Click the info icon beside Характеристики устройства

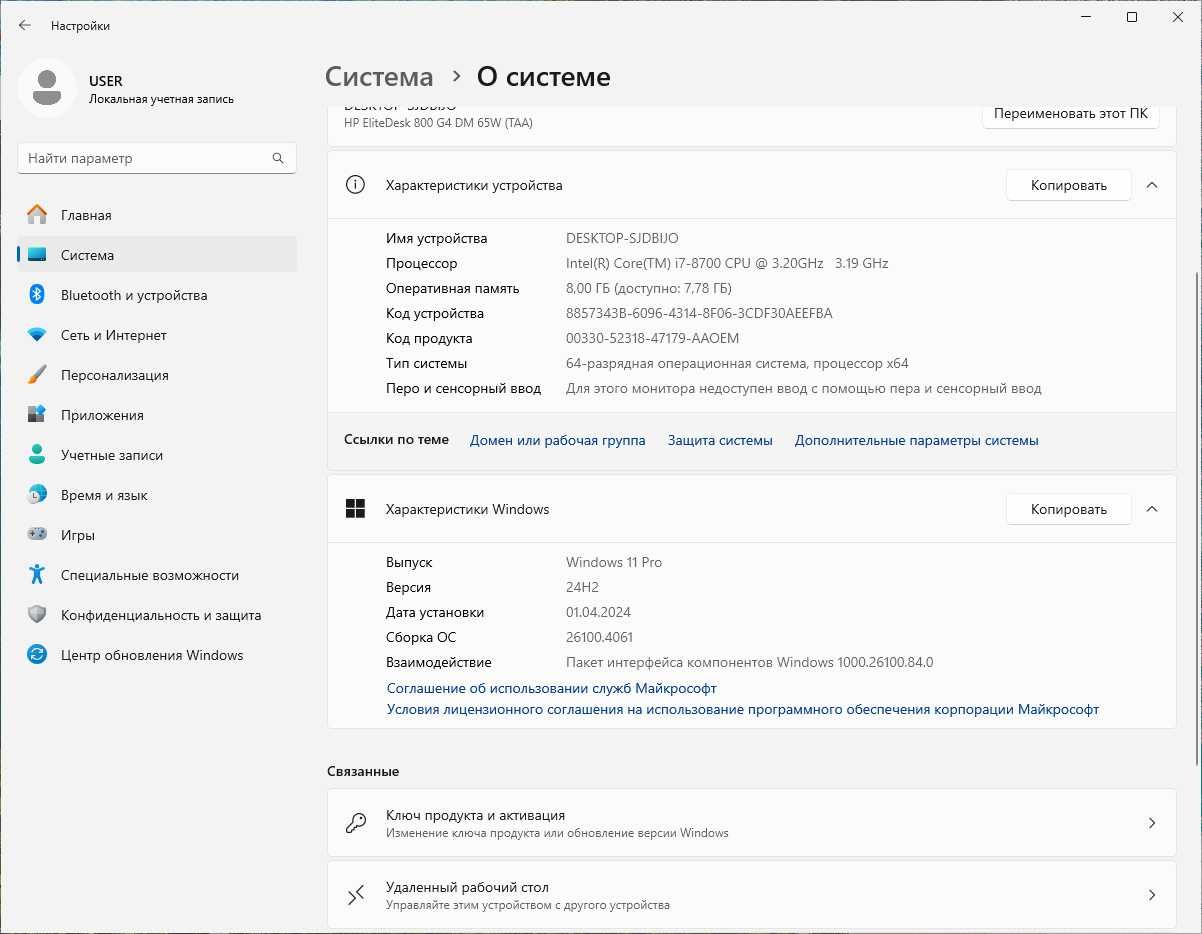click(x=355, y=185)
